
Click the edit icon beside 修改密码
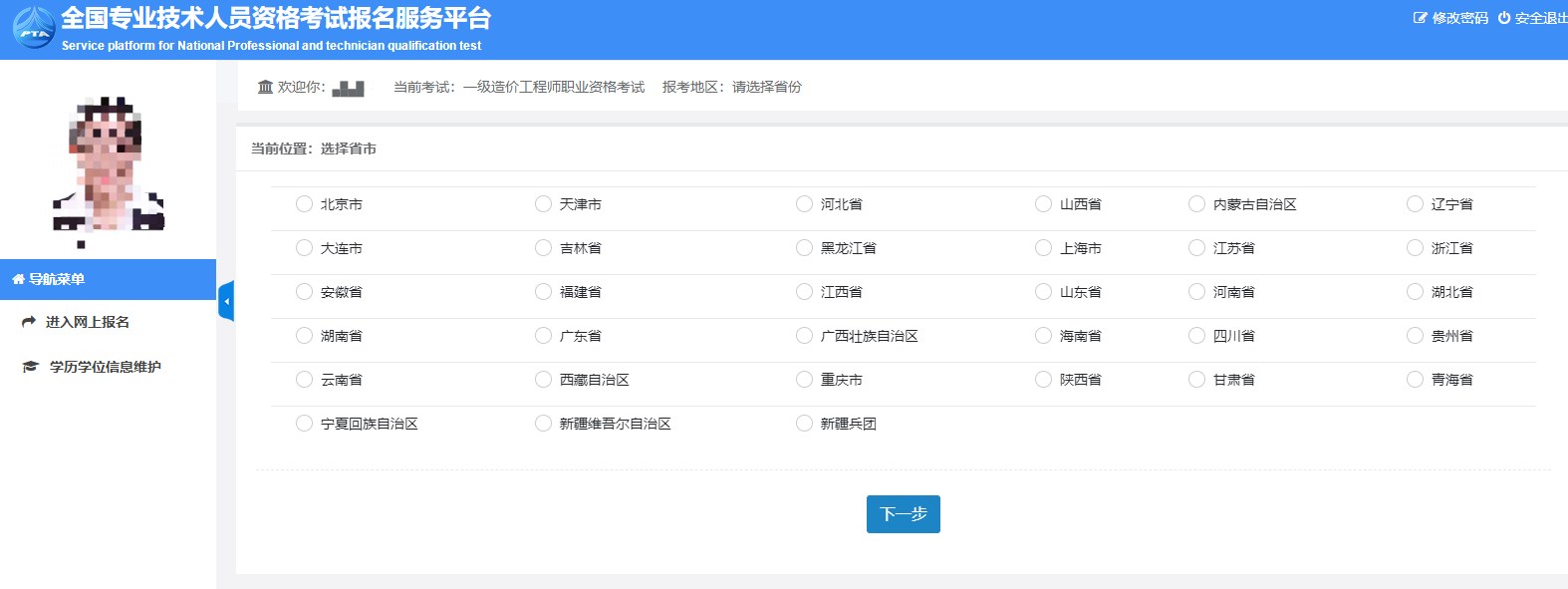[x=1420, y=18]
